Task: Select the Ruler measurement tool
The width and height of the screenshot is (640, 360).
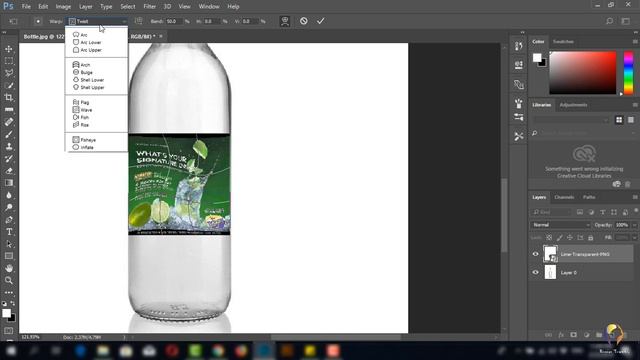Action: 9,110
